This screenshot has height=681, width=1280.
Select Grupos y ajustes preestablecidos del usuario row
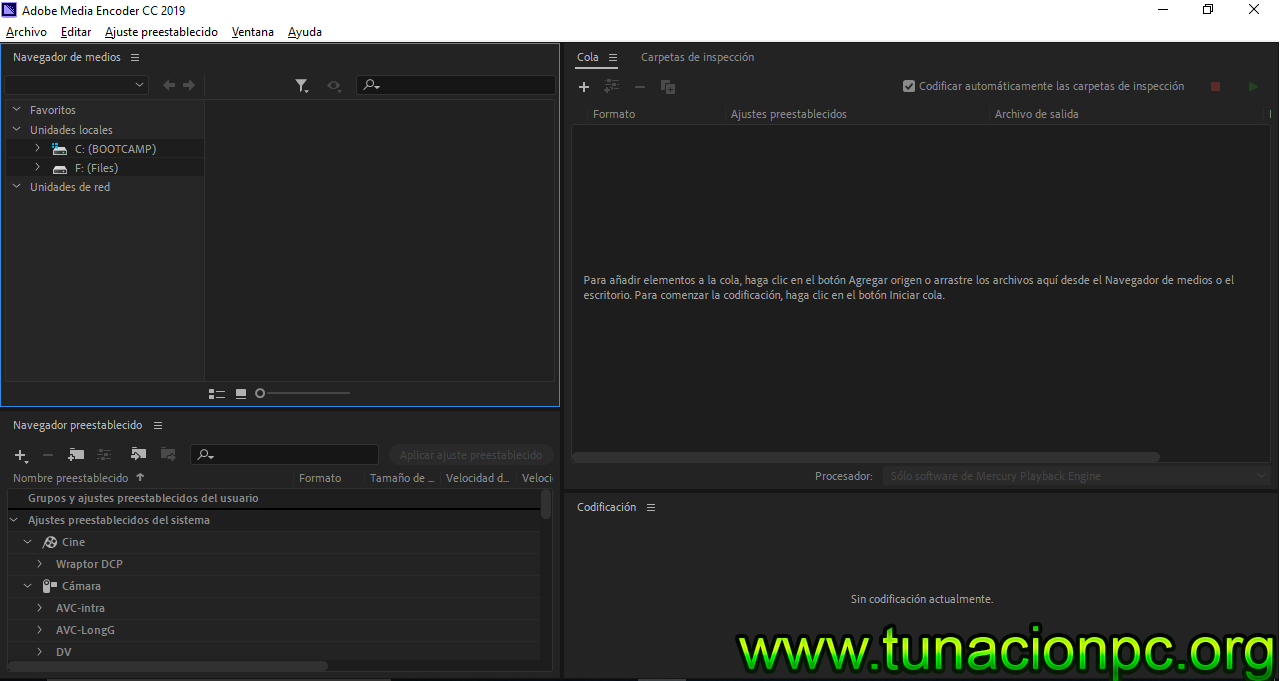tap(274, 498)
